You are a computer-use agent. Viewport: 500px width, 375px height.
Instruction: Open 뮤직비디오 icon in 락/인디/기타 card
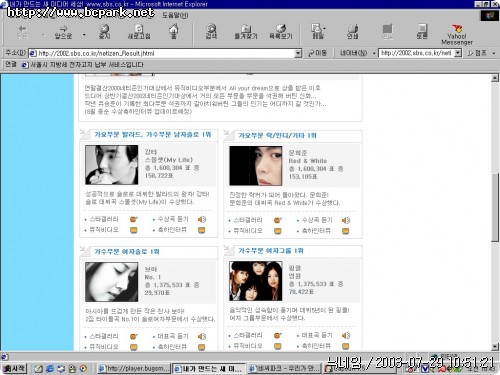tap(278, 231)
